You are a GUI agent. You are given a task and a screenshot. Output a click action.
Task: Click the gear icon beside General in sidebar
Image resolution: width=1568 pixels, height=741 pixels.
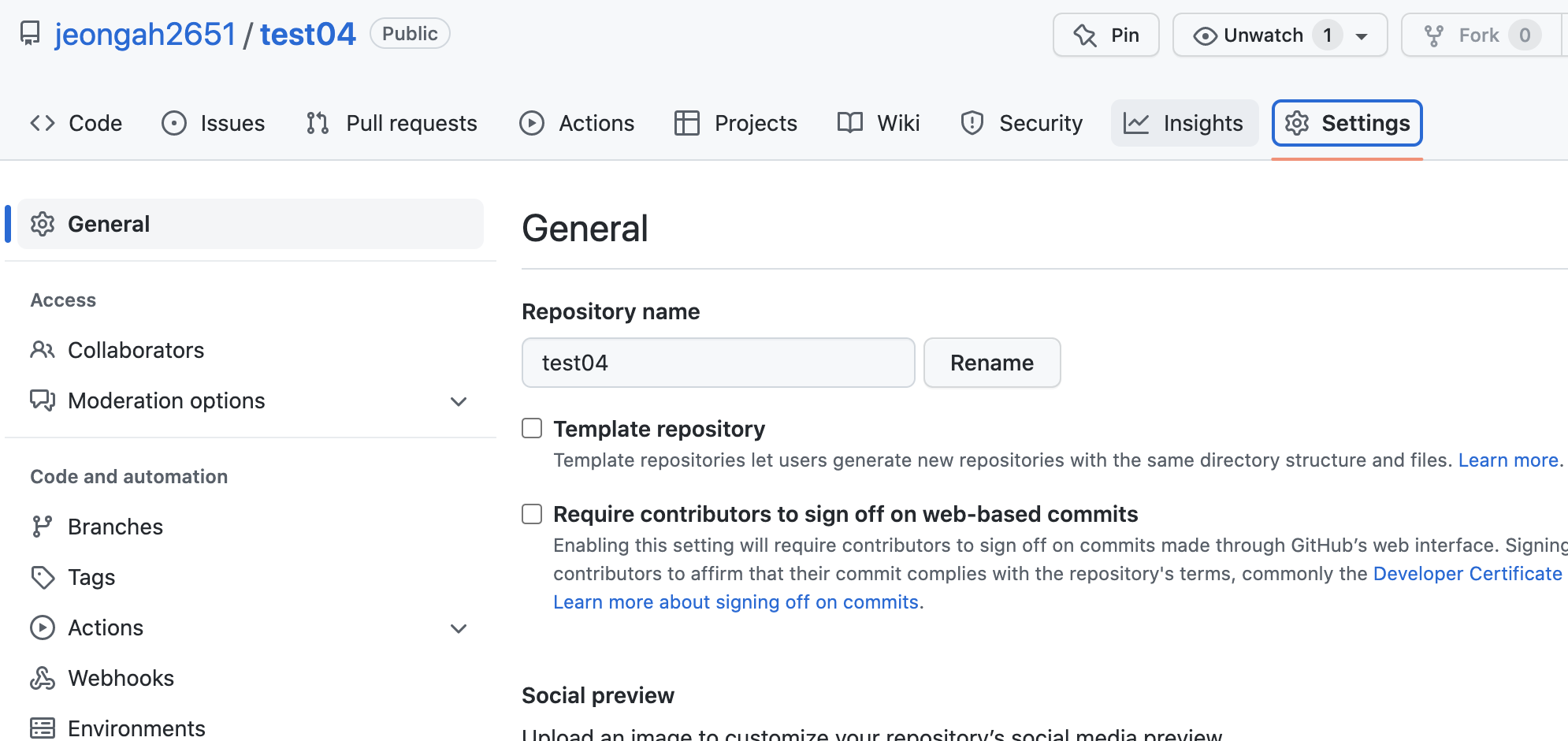43,224
